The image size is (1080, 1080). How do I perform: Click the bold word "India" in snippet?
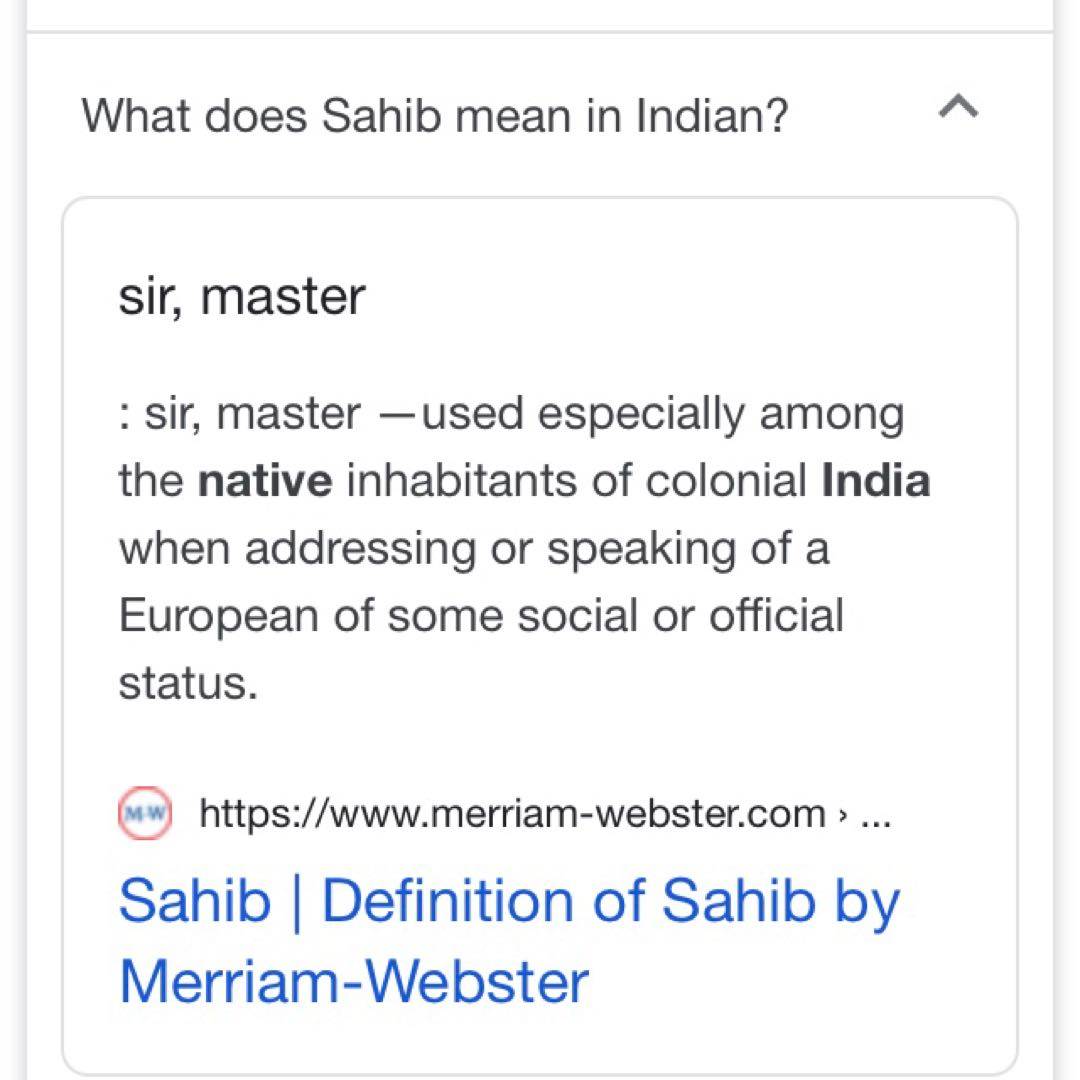click(x=876, y=482)
